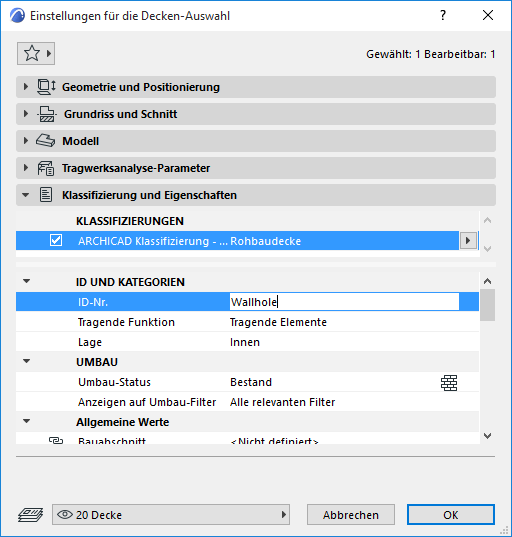Open the Rohbaudecke classification flyout arrow
This screenshot has height=537, width=512.
[468, 240]
